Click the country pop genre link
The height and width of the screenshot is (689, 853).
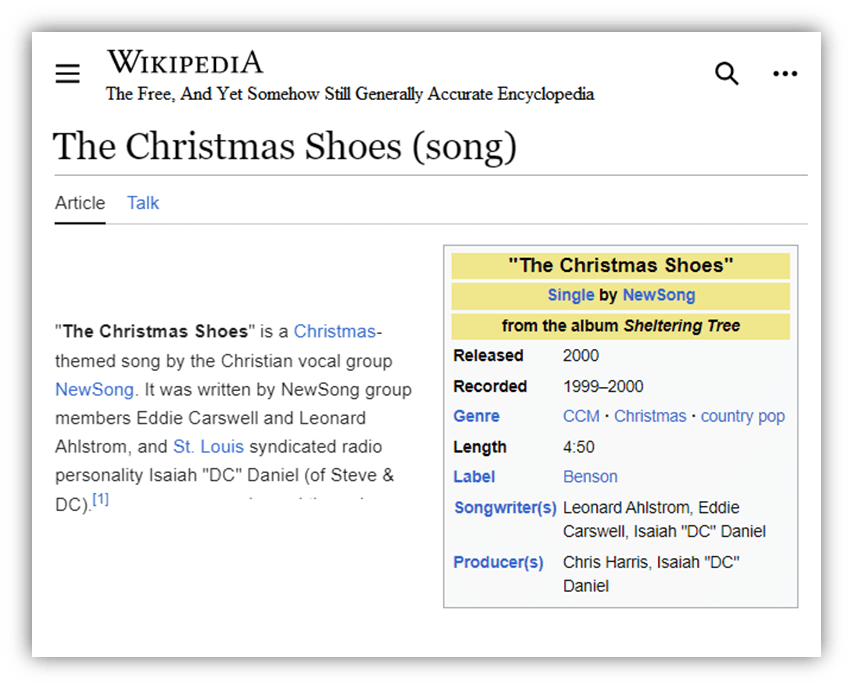coord(743,416)
